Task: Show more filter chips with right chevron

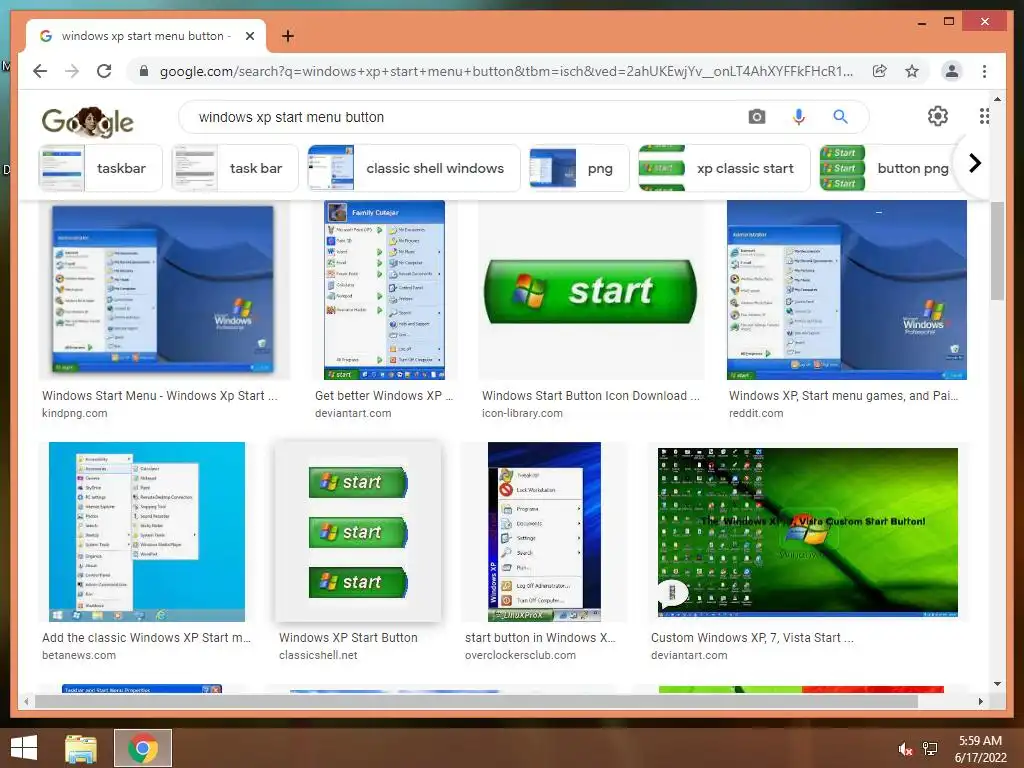Action: click(x=974, y=163)
